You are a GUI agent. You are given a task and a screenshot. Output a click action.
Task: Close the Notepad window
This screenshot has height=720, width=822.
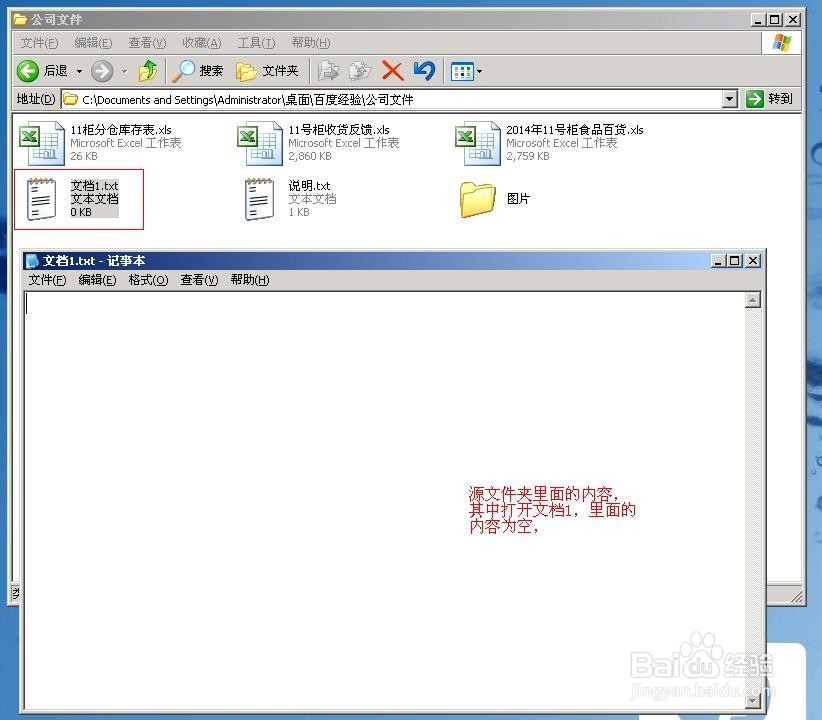[x=753, y=261]
